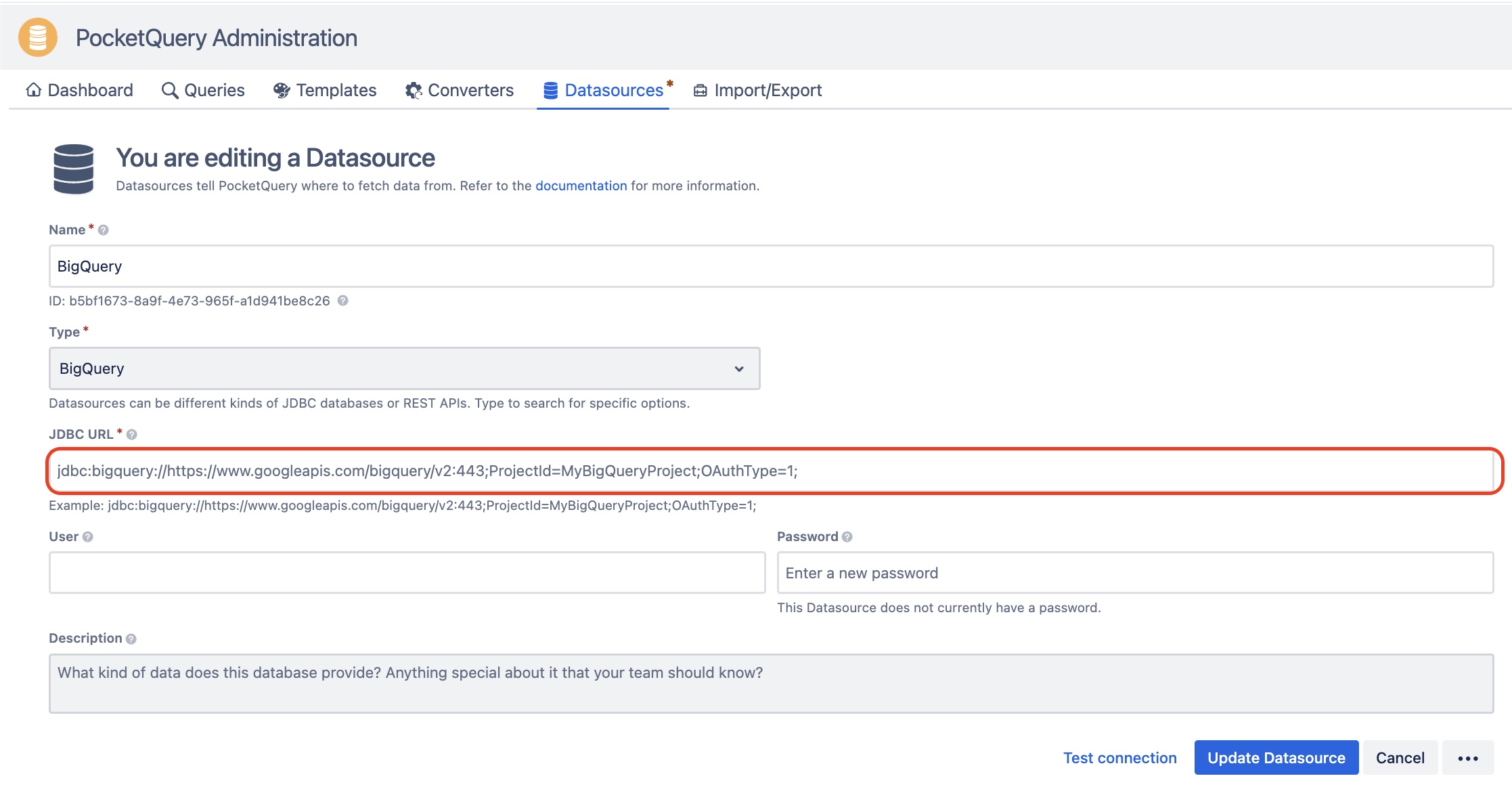The height and width of the screenshot is (791, 1512).
Task: Open the datasource ID help icon
Action: coord(343,301)
